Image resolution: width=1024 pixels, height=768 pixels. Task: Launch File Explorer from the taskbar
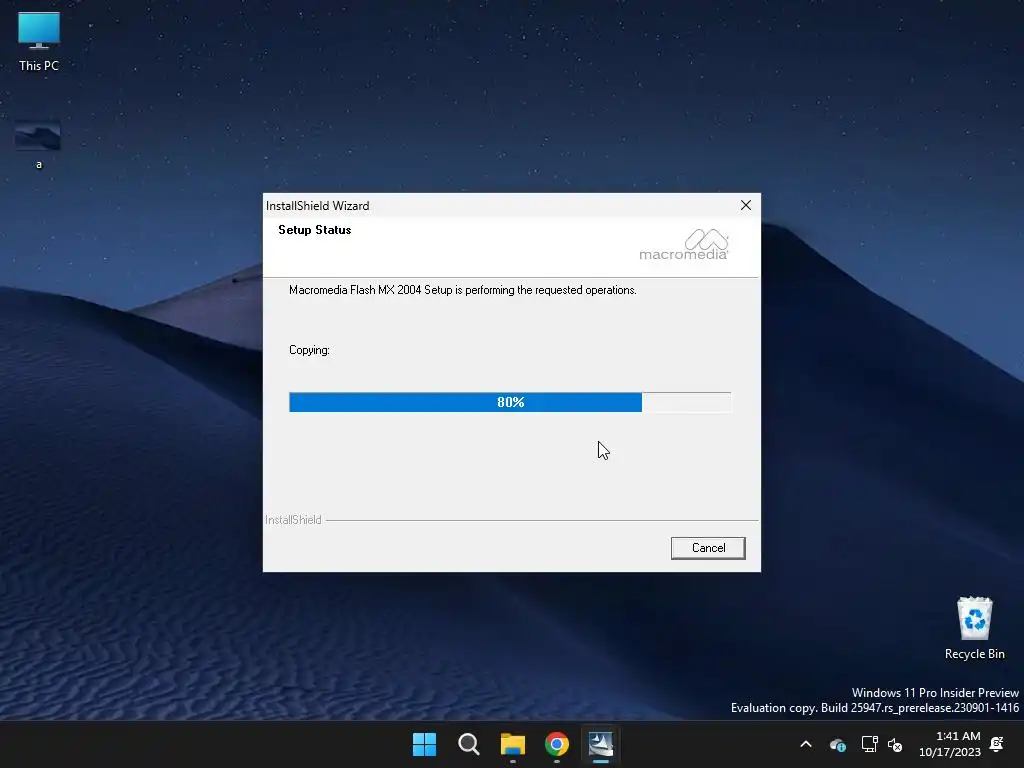point(513,744)
